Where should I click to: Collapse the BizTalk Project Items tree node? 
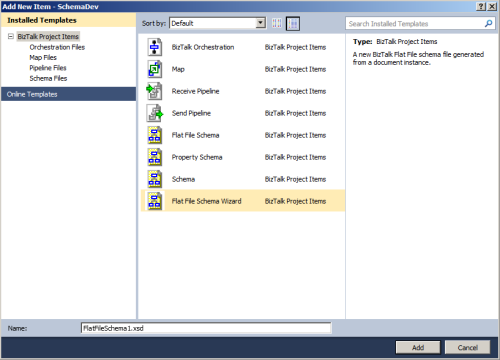pyautogui.click(x=11, y=36)
